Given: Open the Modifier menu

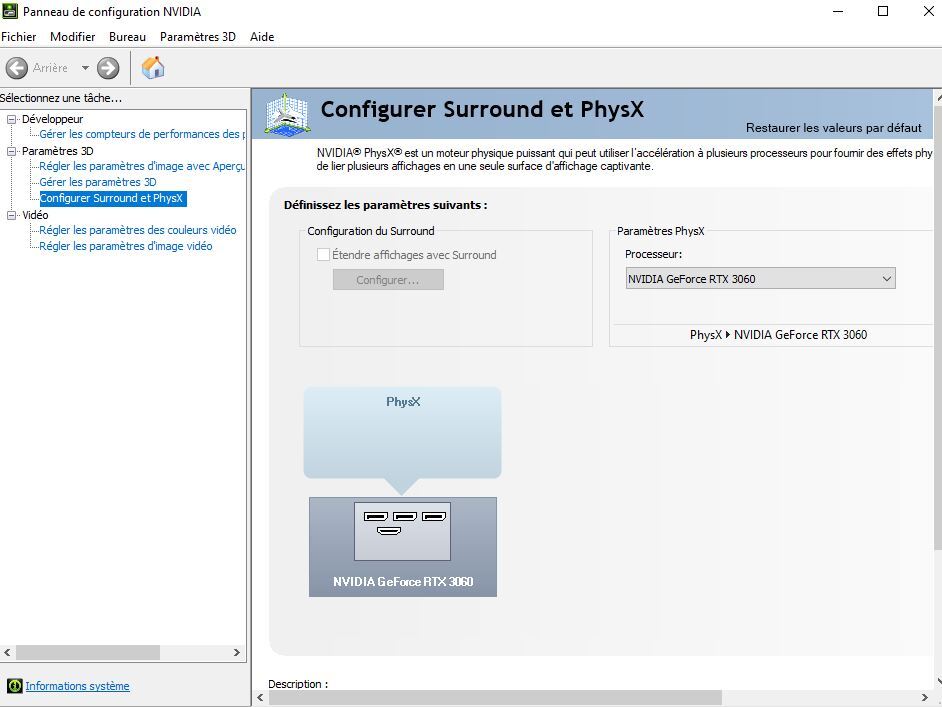Looking at the screenshot, I should [73, 37].
